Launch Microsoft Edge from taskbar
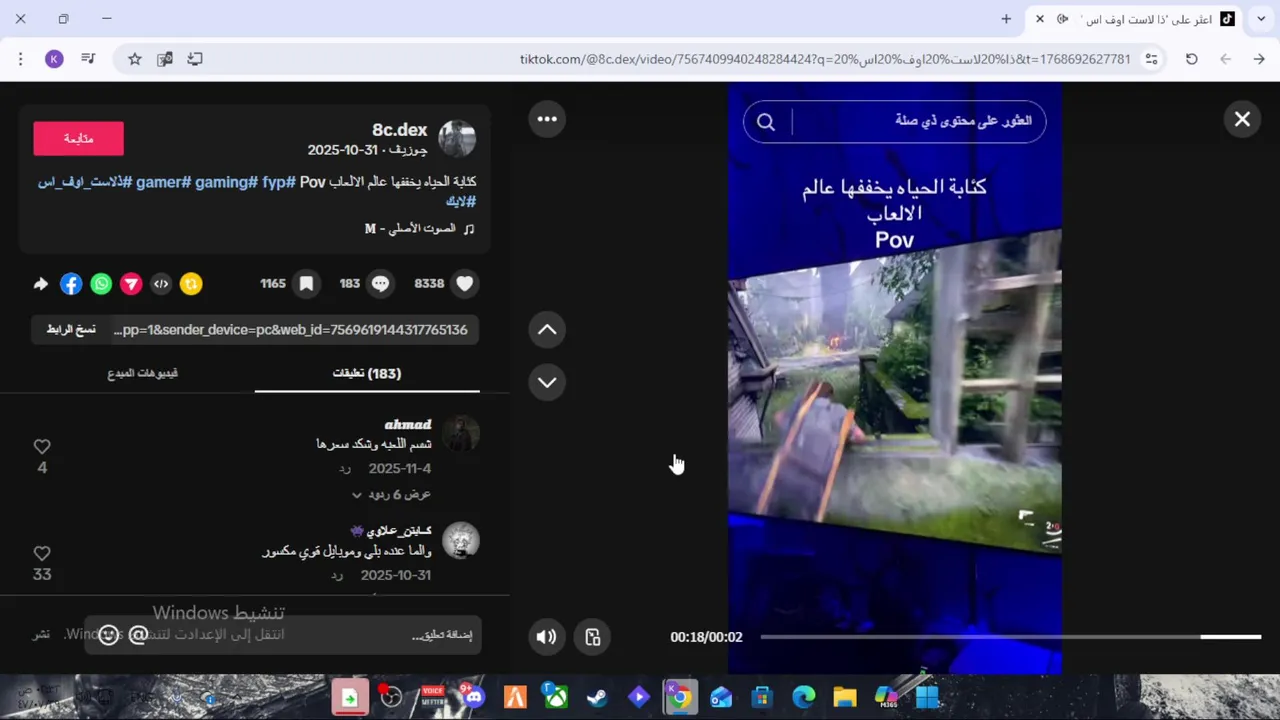Screen dimensions: 1280x720 click(x=804, y=697)
